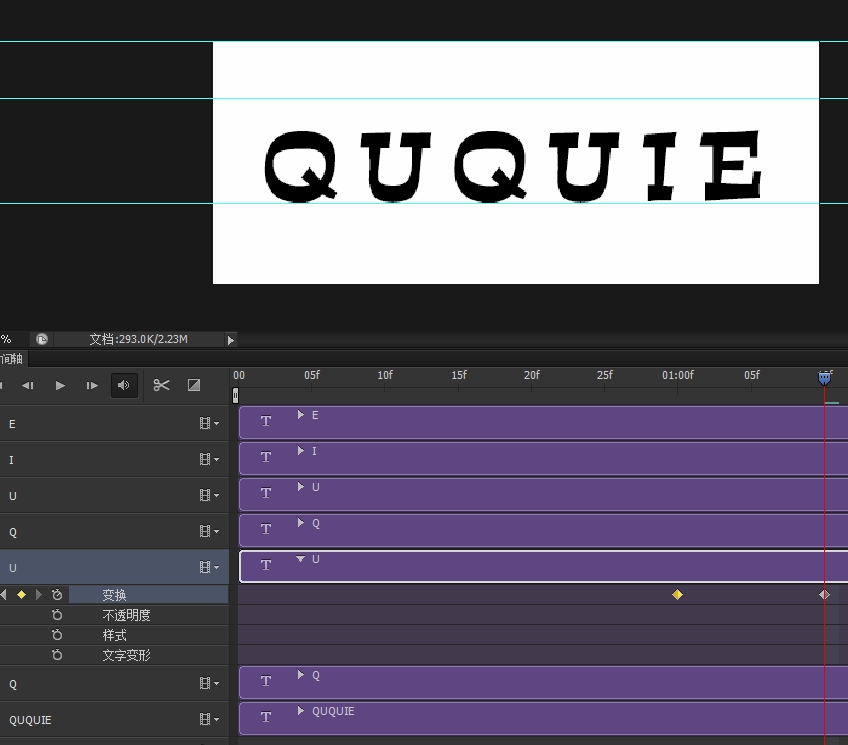The width and height of the screenshot is (848, 745).
Task: Click the add/remove keyframe diamond for 变换
Action: pos(21,595)
